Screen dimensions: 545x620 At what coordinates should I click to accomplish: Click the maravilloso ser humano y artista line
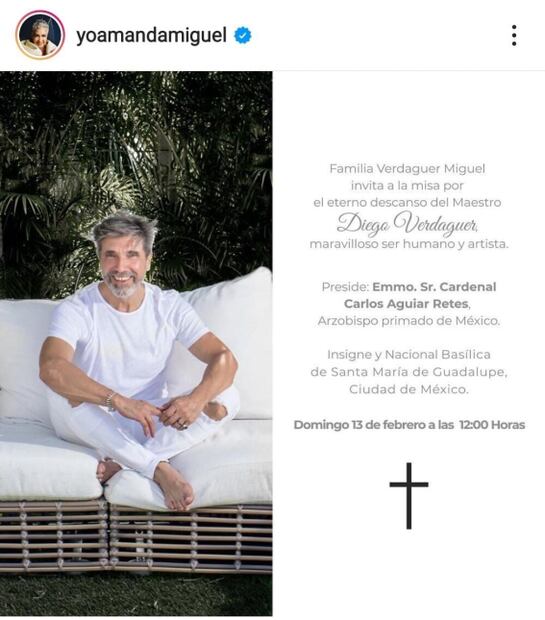click(x=409, y=244)
